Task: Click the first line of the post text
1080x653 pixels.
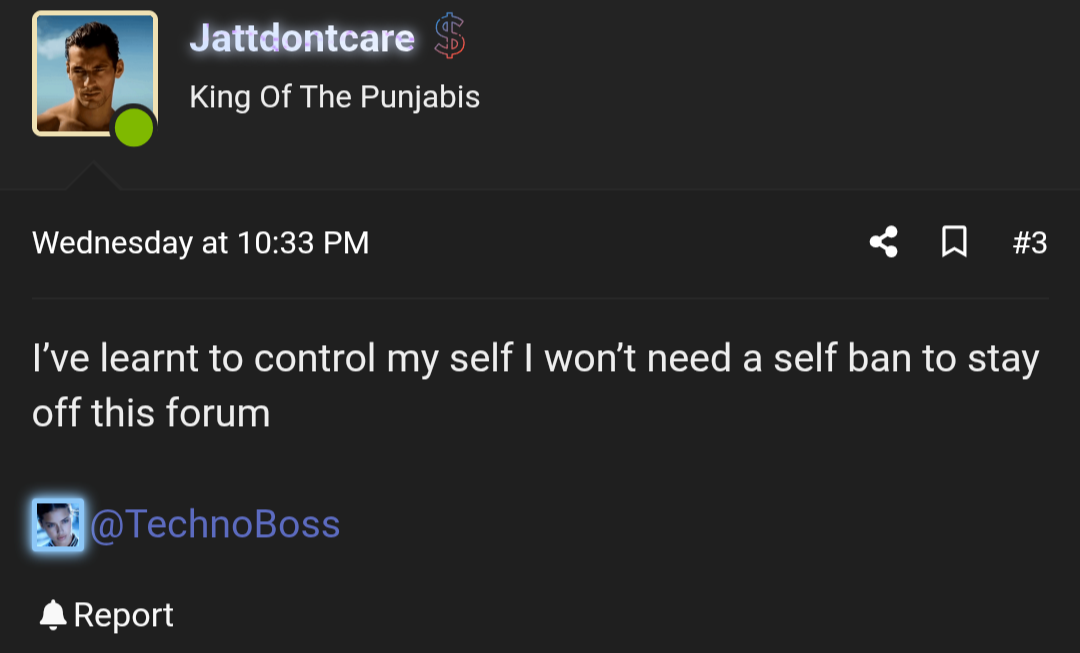Action: coord(536,358)
